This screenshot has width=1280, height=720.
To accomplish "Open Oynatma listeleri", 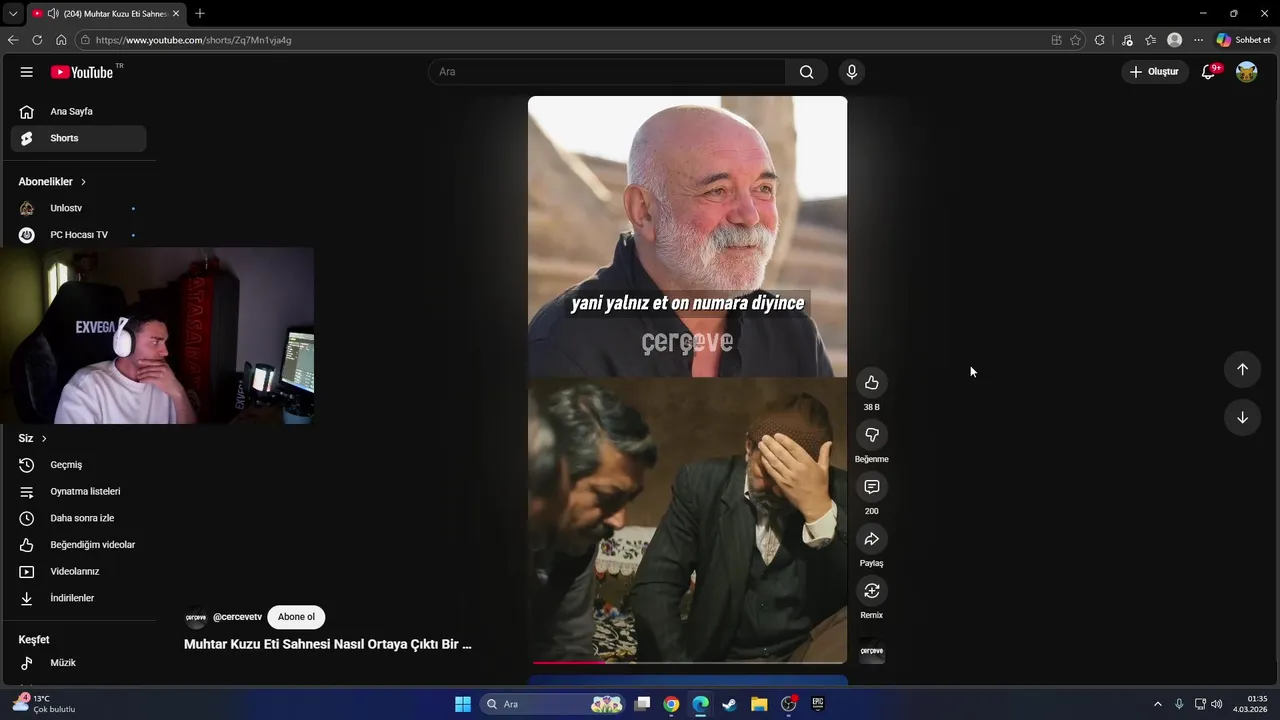I will pos(78,492).
